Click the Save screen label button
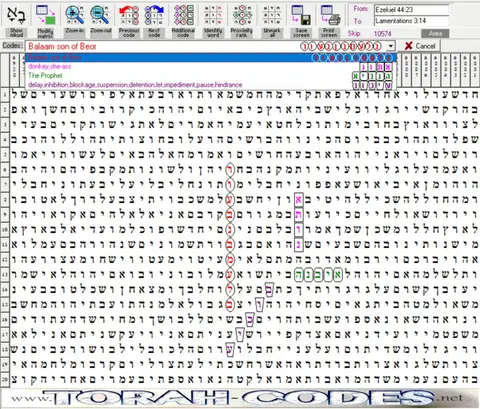Viewport: 480px width, 409px height. (301, 32)
